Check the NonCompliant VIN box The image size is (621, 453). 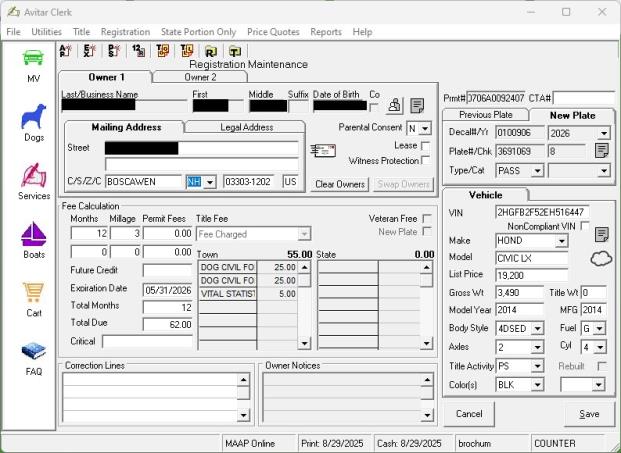584,225
